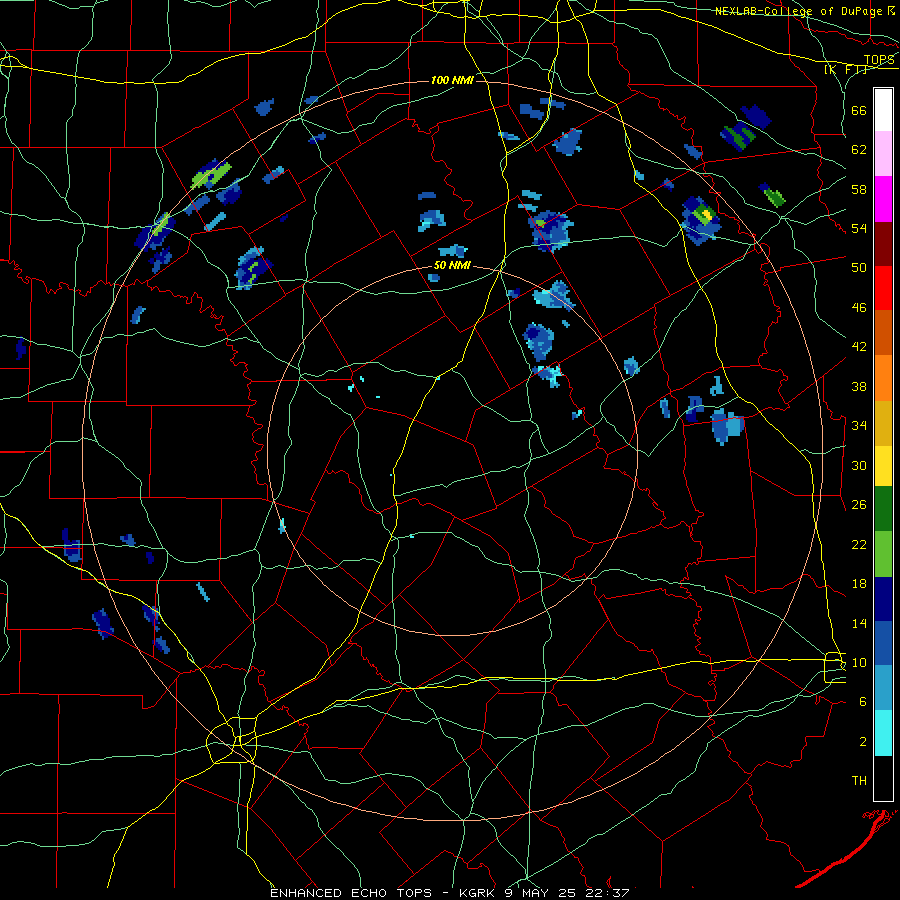Click the '66' legend scale value
Viewport: 900px width, 900px height.
[859, 110]
